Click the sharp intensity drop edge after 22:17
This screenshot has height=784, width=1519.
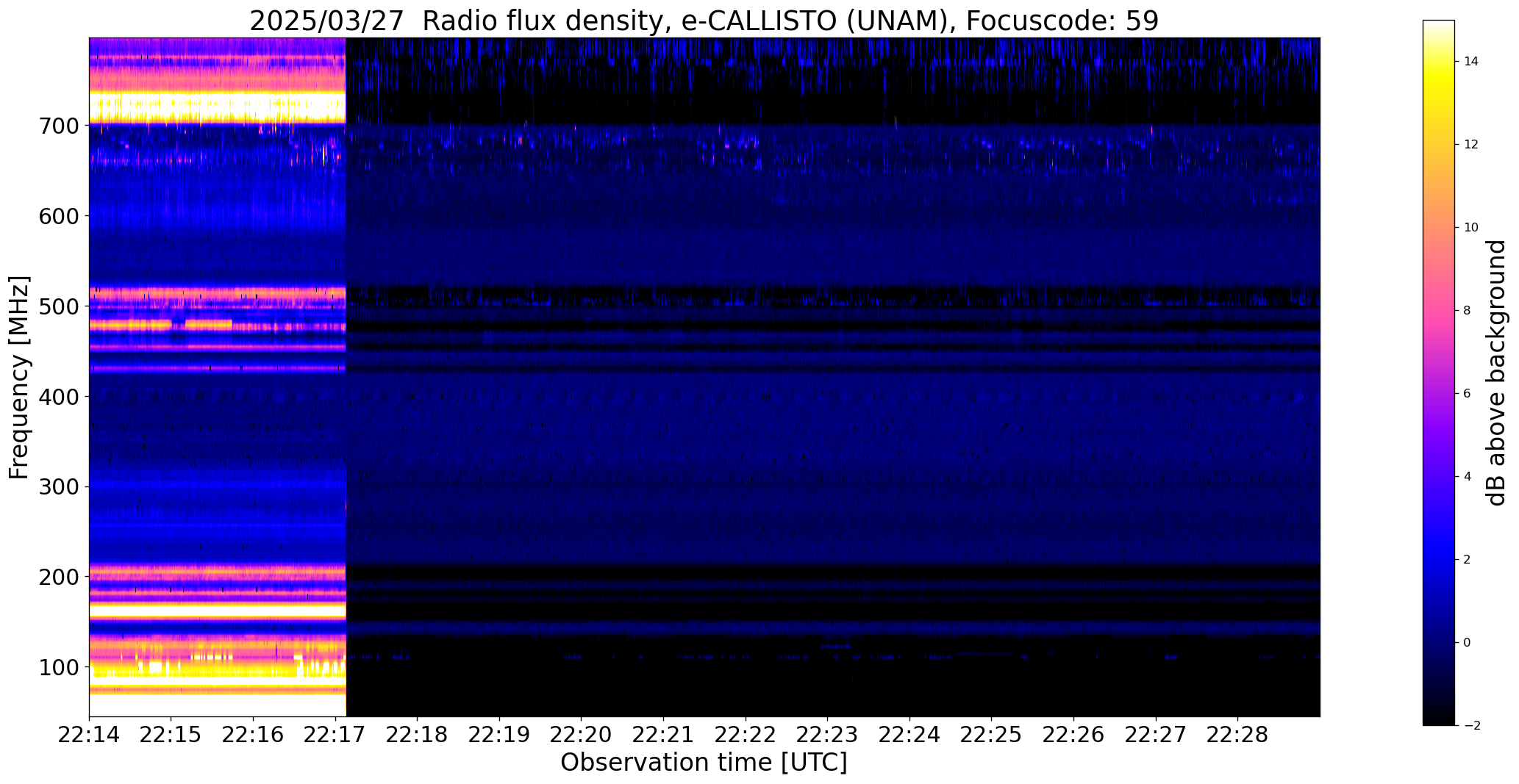tap(346, 377)
